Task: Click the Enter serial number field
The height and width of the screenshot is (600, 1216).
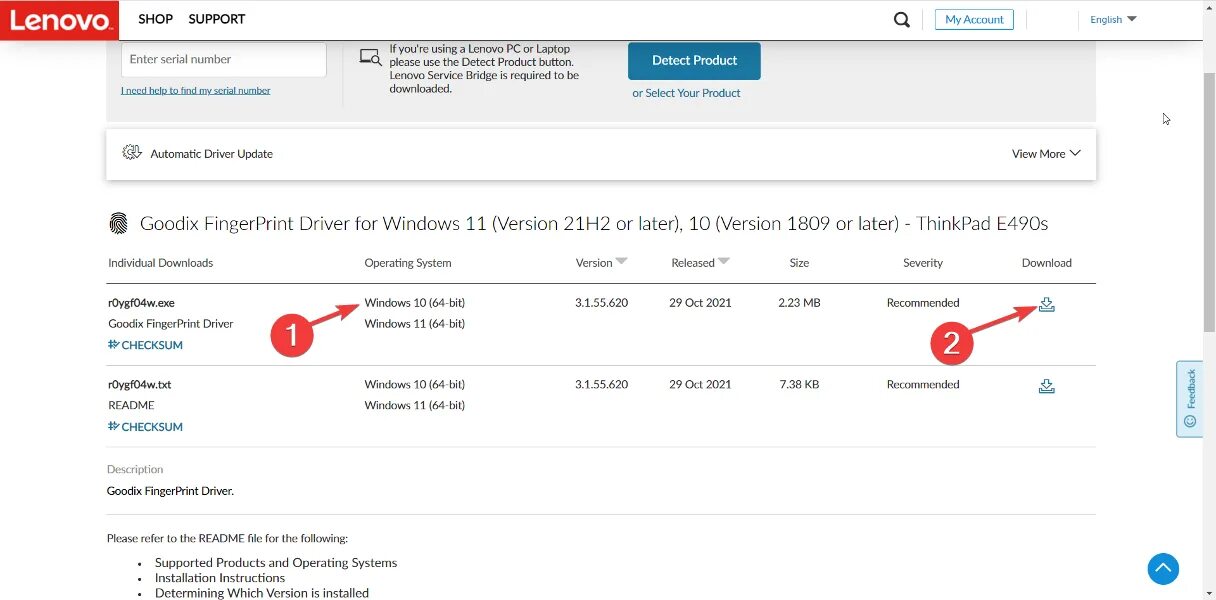Action: pos(224,59)
